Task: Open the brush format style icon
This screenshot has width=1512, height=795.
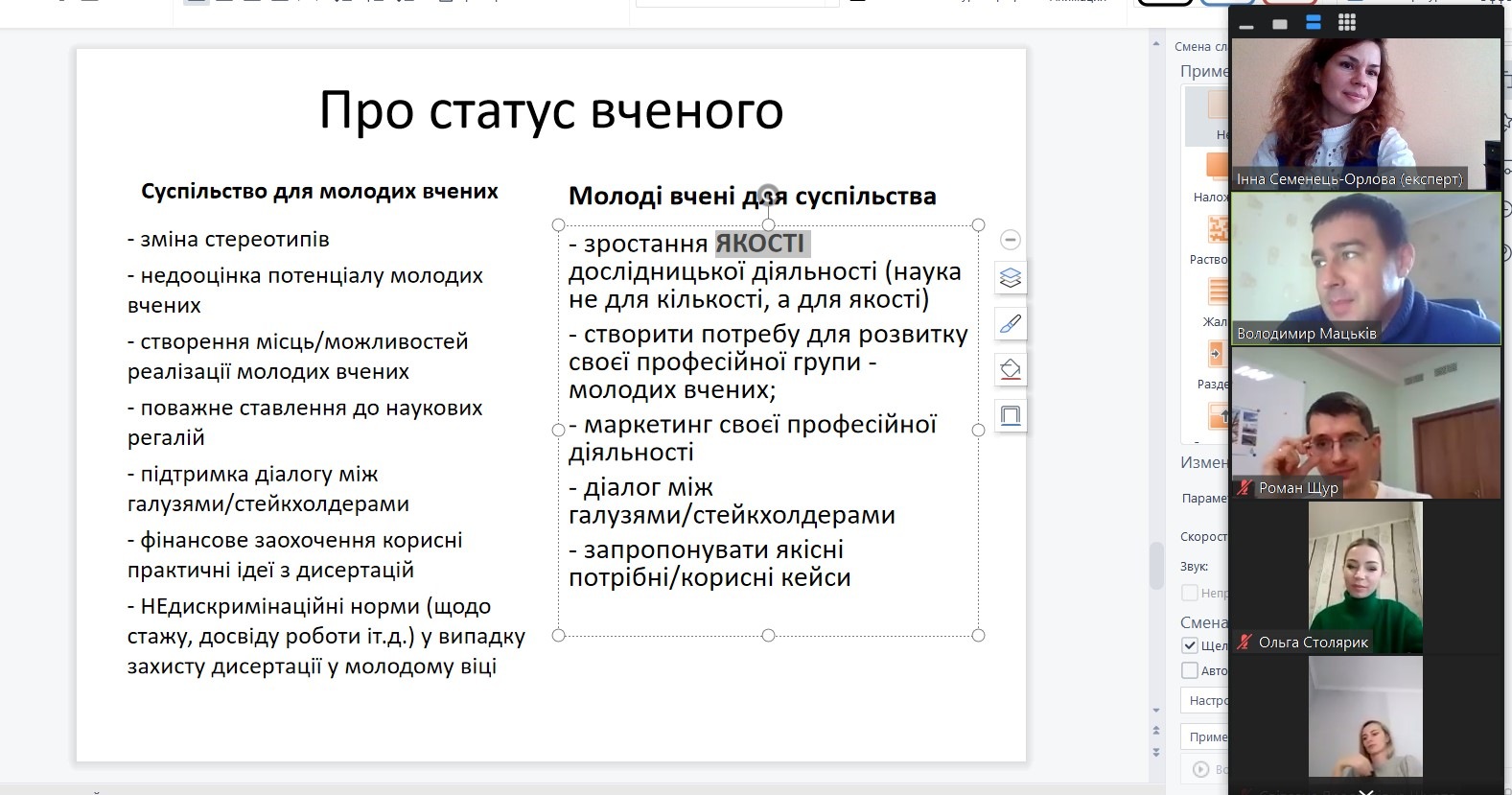Action: click(1011, 324)
